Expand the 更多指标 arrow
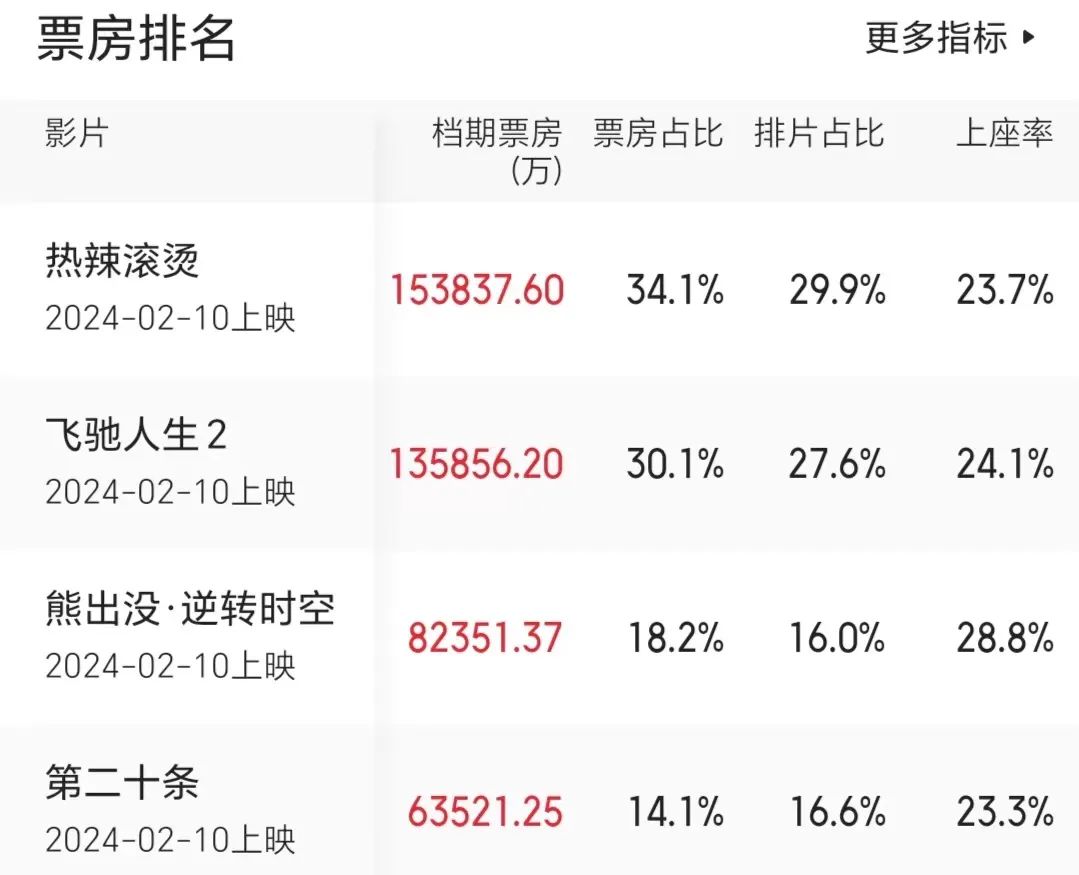1079x875 pixels. pyautogui.click(x=1029, y=39)
